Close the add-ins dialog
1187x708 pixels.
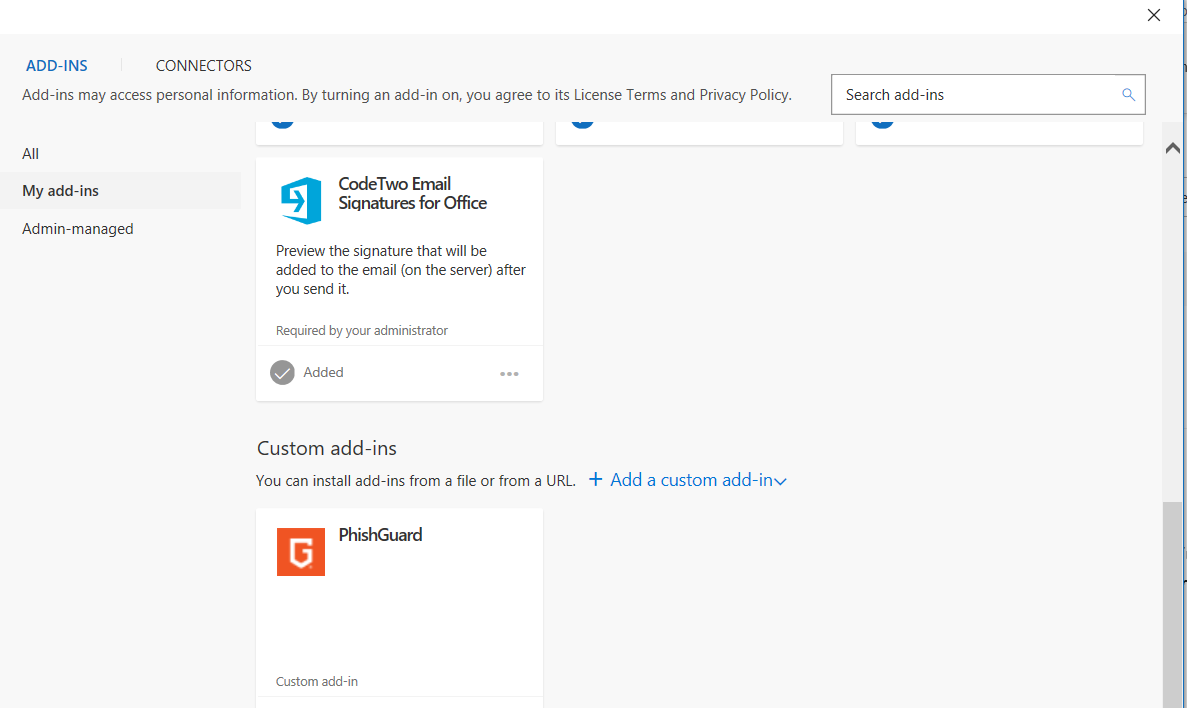coord(1154,15)
